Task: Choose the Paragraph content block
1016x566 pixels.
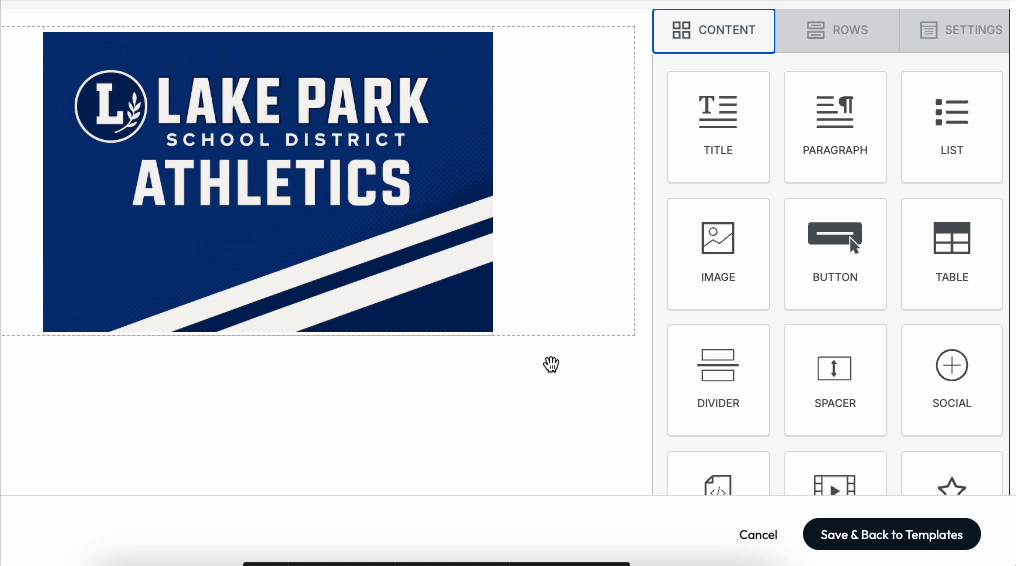Action: [835, 126]
